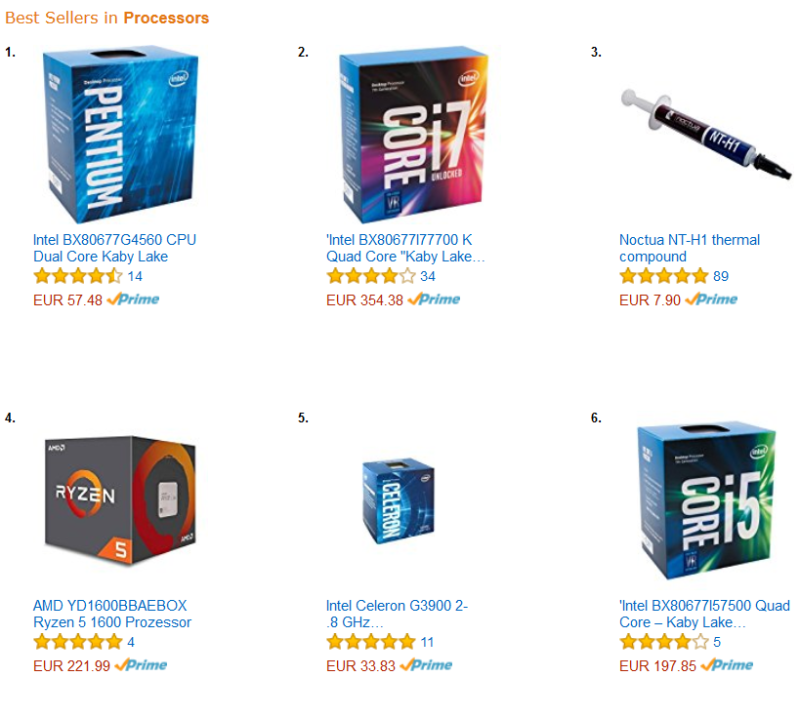Open the 34 reviews for the Core i7

click(x=428, y=277)
